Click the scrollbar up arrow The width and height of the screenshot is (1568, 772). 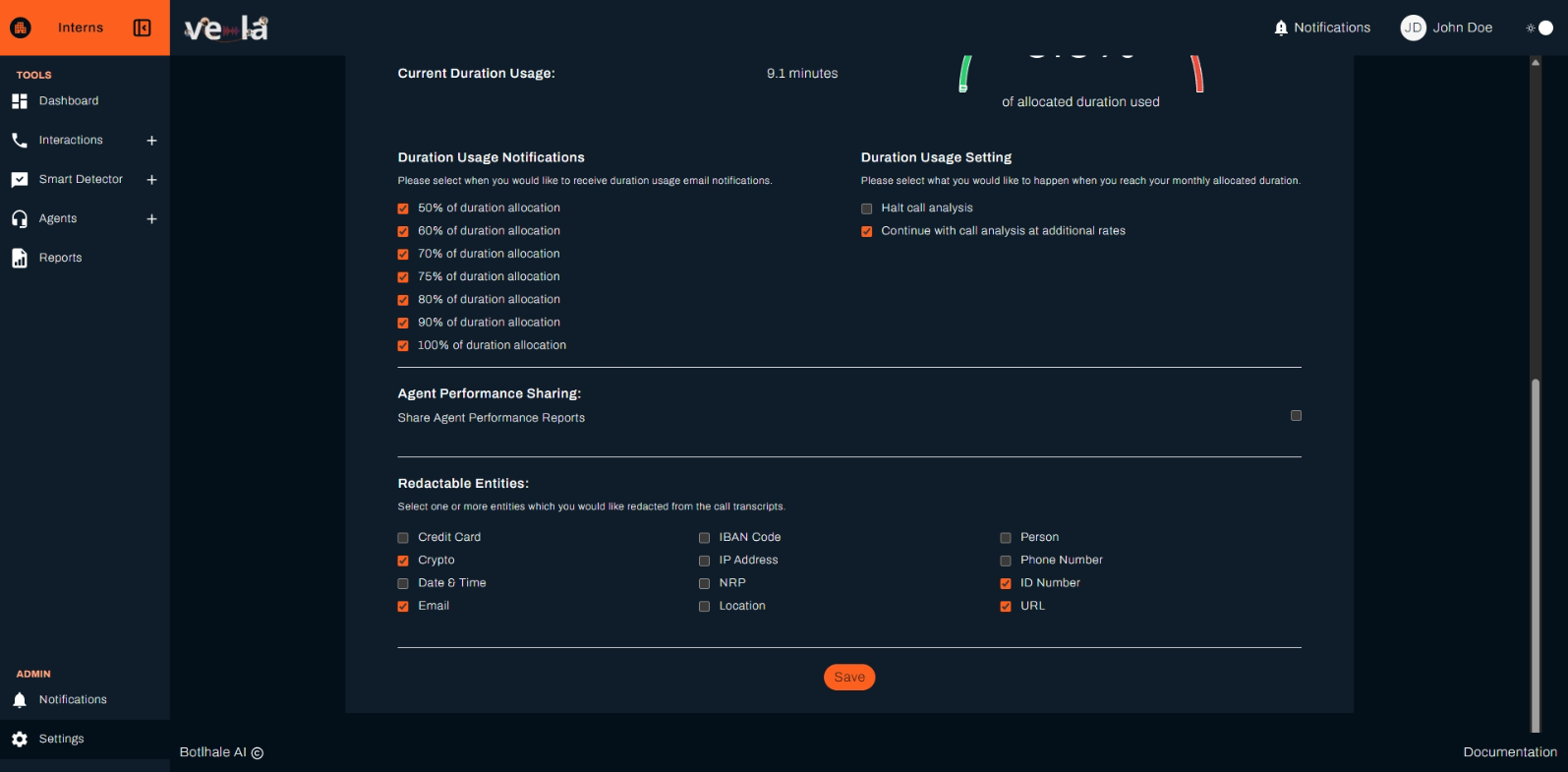[x=1536, y=62]
